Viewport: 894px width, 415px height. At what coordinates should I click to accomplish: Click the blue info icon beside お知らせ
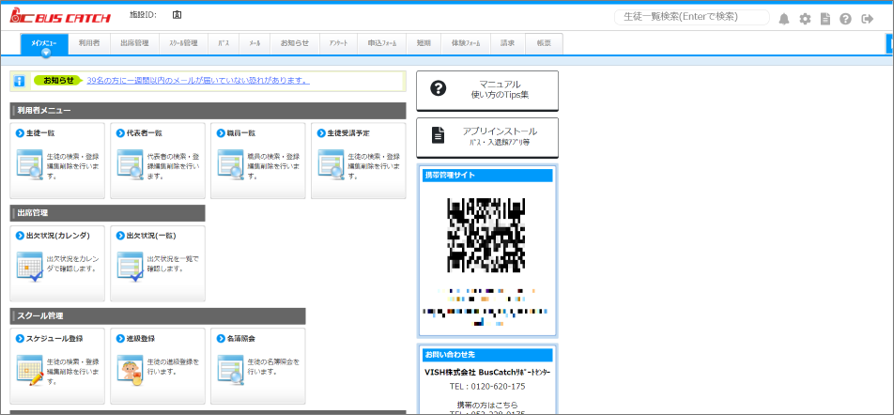[19, 81]
